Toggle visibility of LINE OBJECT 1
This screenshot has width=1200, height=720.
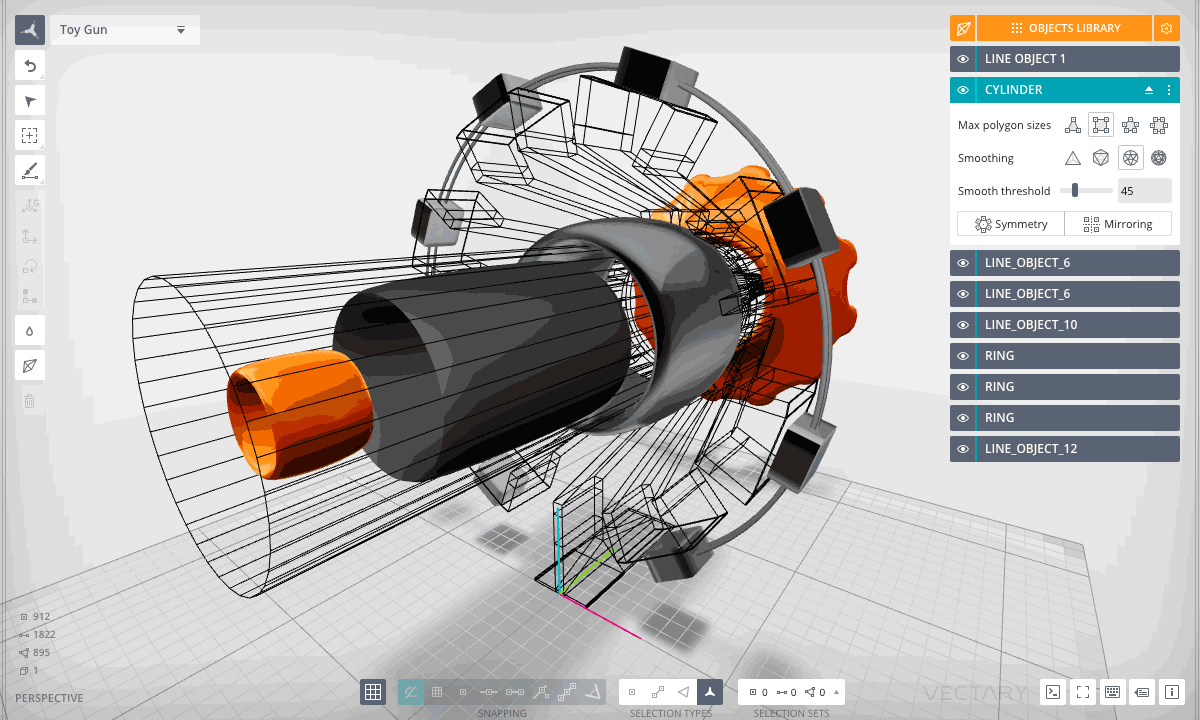[x=962, y=59]
